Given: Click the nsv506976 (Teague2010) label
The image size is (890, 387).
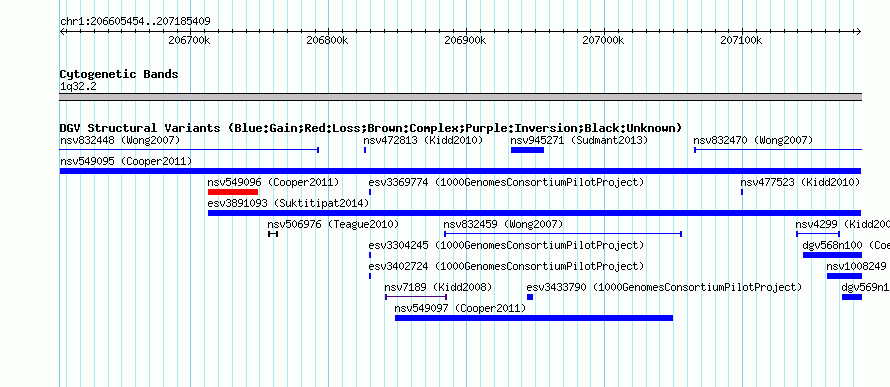Looking at the screenshot, I should pos(333,224).
